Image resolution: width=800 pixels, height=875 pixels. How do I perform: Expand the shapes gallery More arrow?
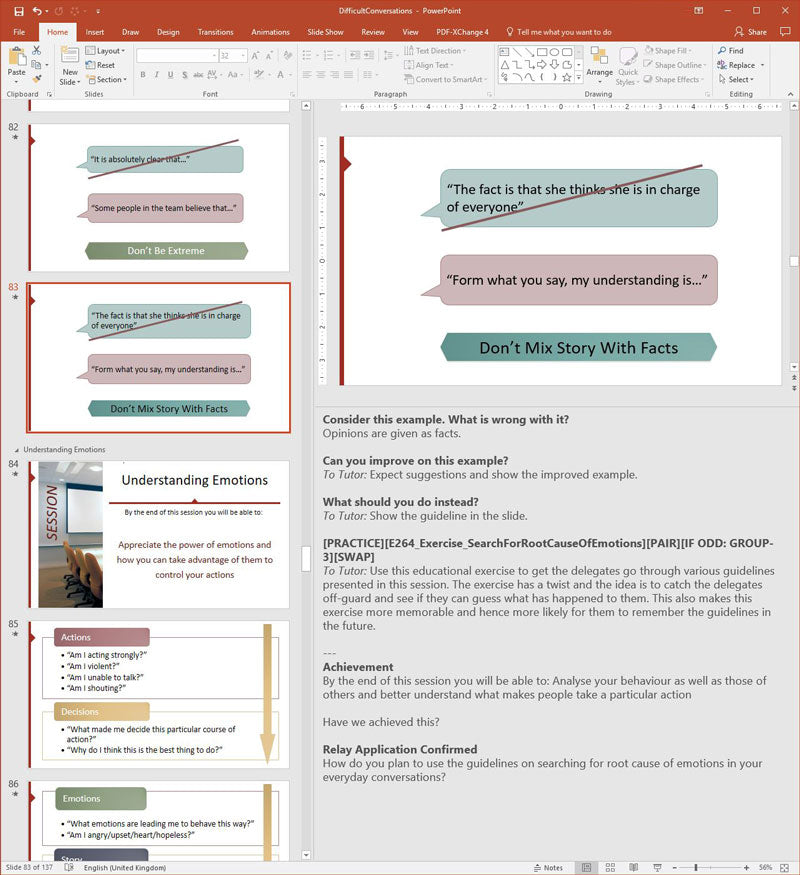click(579, 78)
